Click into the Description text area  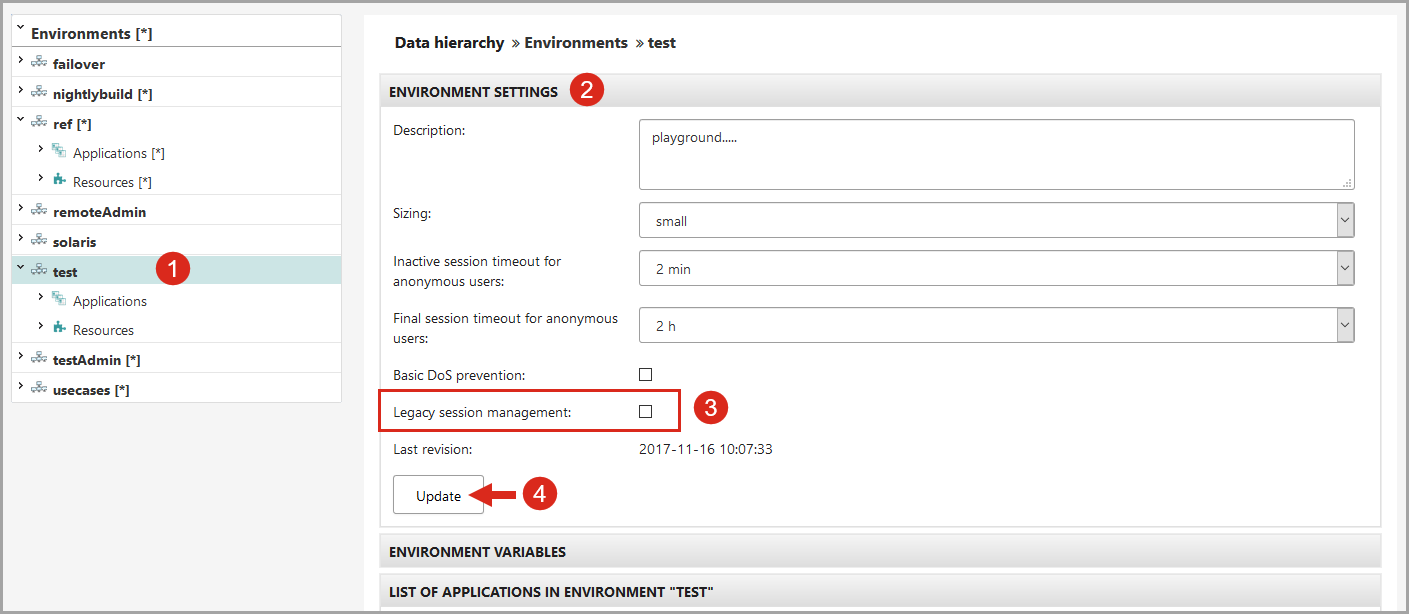tap(996, 154)
